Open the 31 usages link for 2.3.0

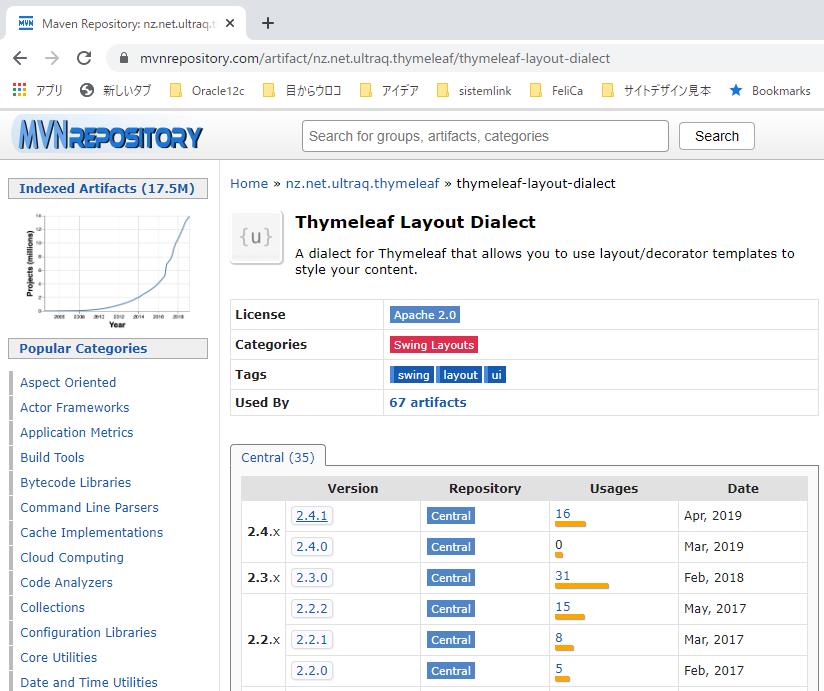[563, 575]
